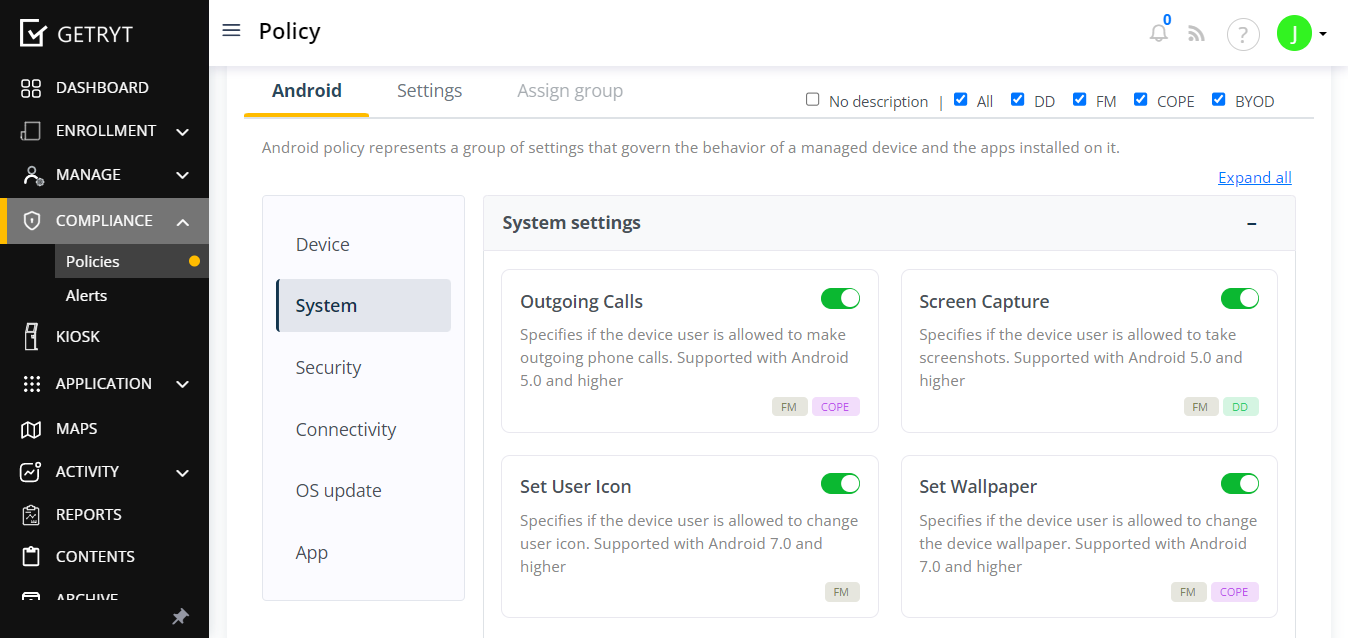Click the Outgoing Calls card title
The image size is (1348, 638).
[x=581, y=302]
